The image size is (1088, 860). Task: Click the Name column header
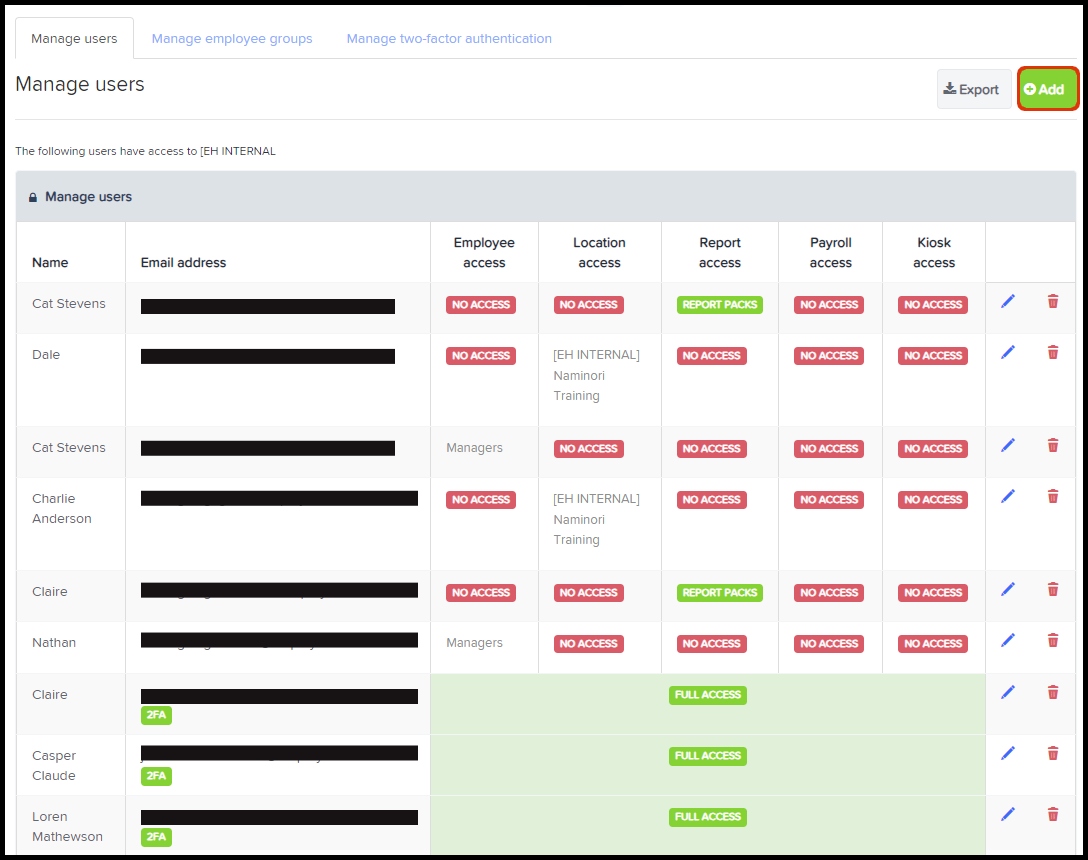50,263
